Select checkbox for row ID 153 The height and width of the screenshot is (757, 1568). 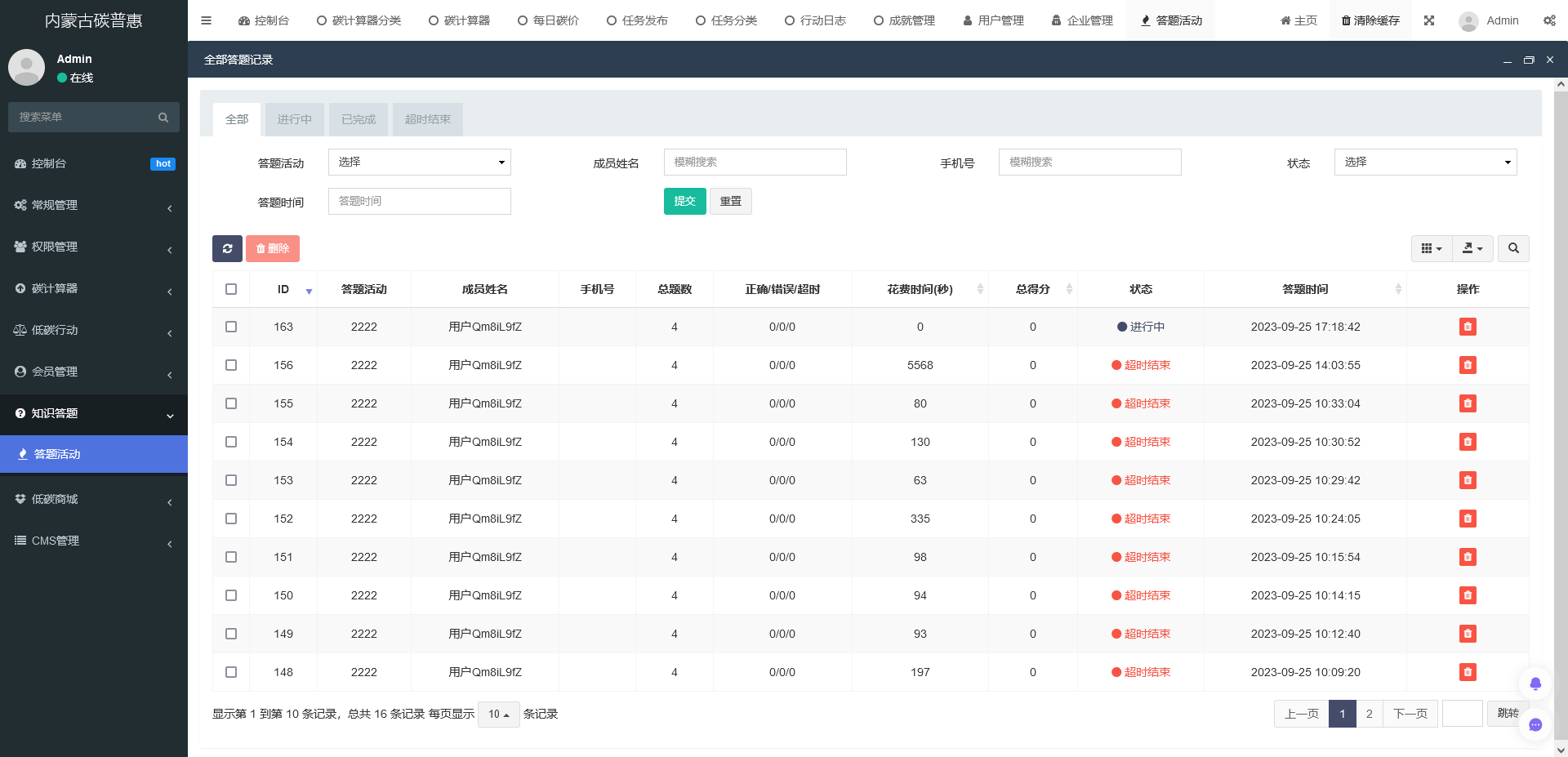tap(231, 480)
